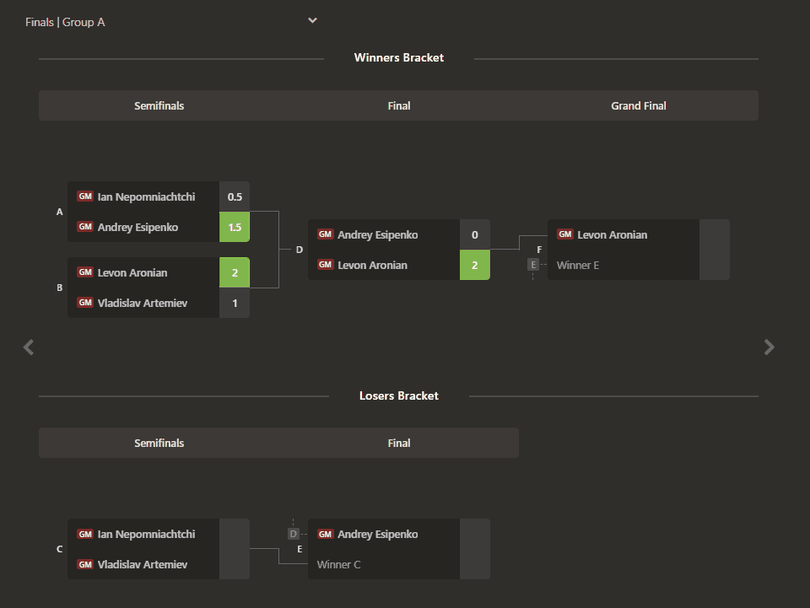Click Aronian's green 2 score in match D
The height and width of the screenshot is (608, 810).
pos(475,265)
